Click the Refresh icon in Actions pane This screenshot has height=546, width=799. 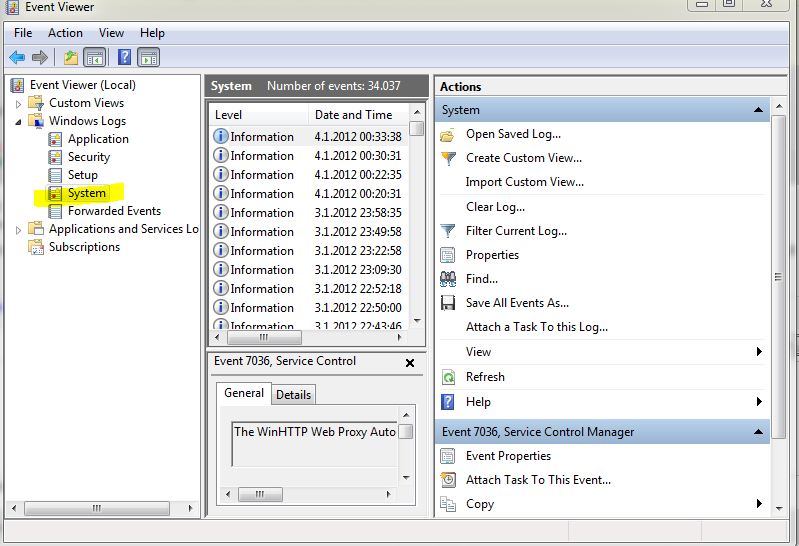pos(448,377)
